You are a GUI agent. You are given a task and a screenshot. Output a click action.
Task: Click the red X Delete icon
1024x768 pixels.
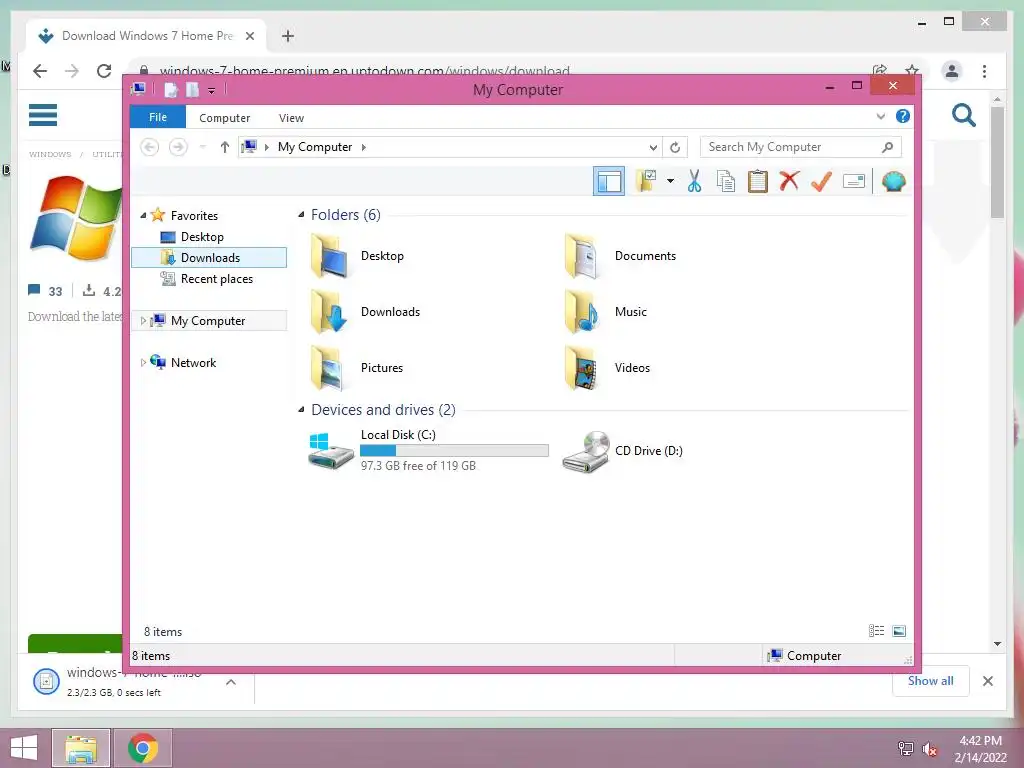[789, 181]
